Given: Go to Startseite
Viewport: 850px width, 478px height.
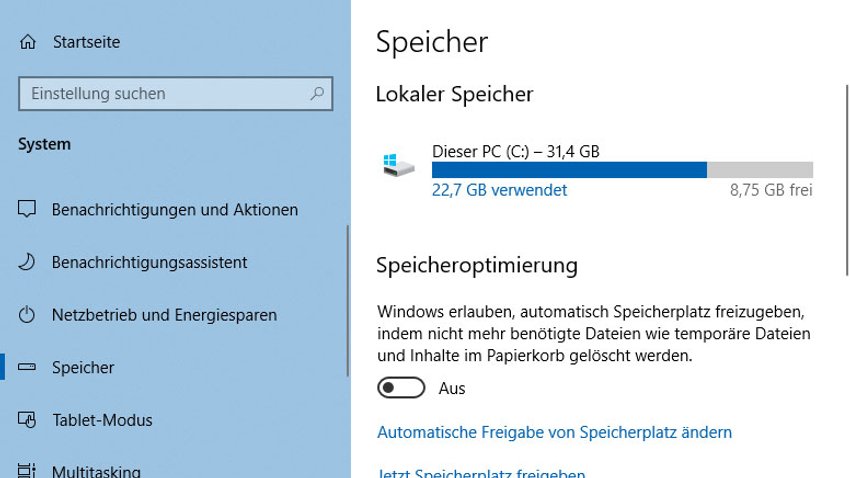Looking at the screenshot, I should tap(86, 42).
